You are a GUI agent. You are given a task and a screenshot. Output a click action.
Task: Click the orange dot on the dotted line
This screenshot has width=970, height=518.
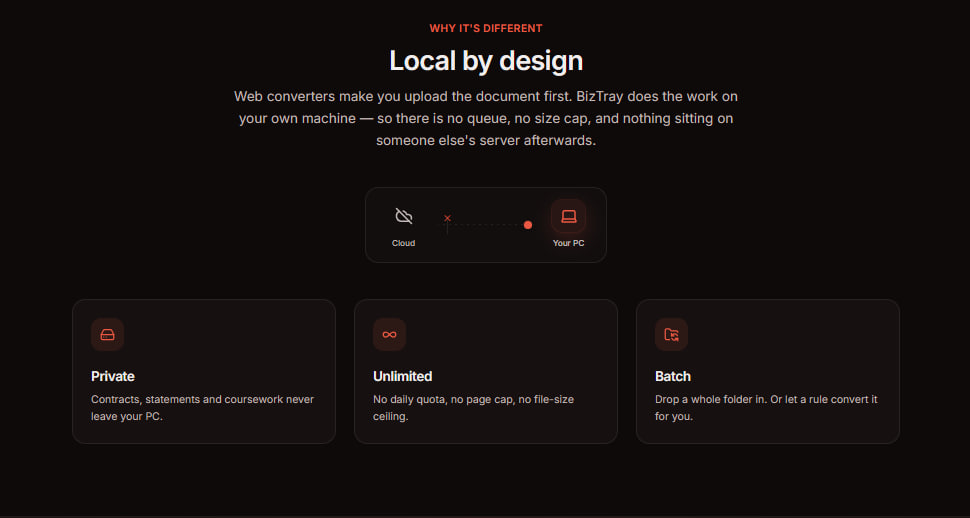pos(528,225)
